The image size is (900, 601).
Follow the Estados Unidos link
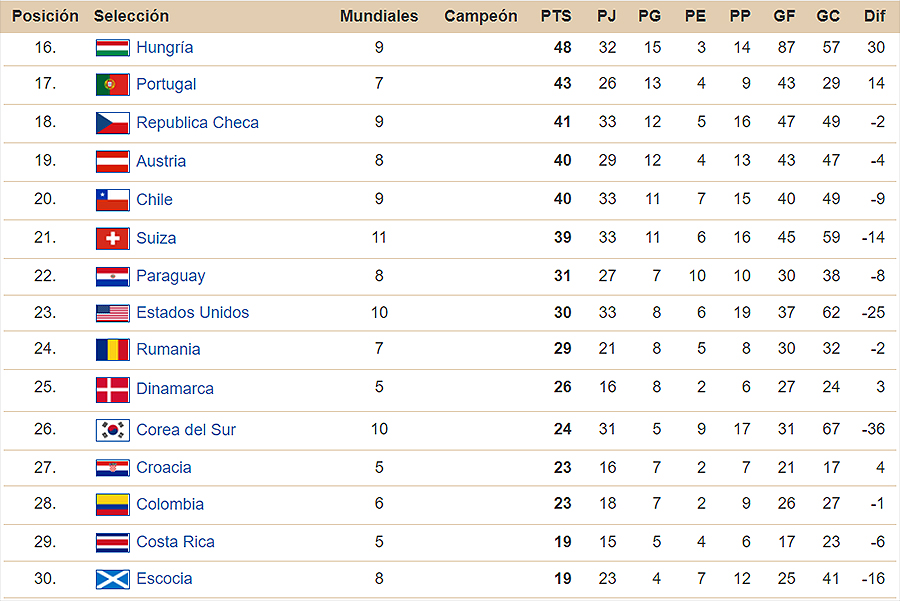pos(193,313)
